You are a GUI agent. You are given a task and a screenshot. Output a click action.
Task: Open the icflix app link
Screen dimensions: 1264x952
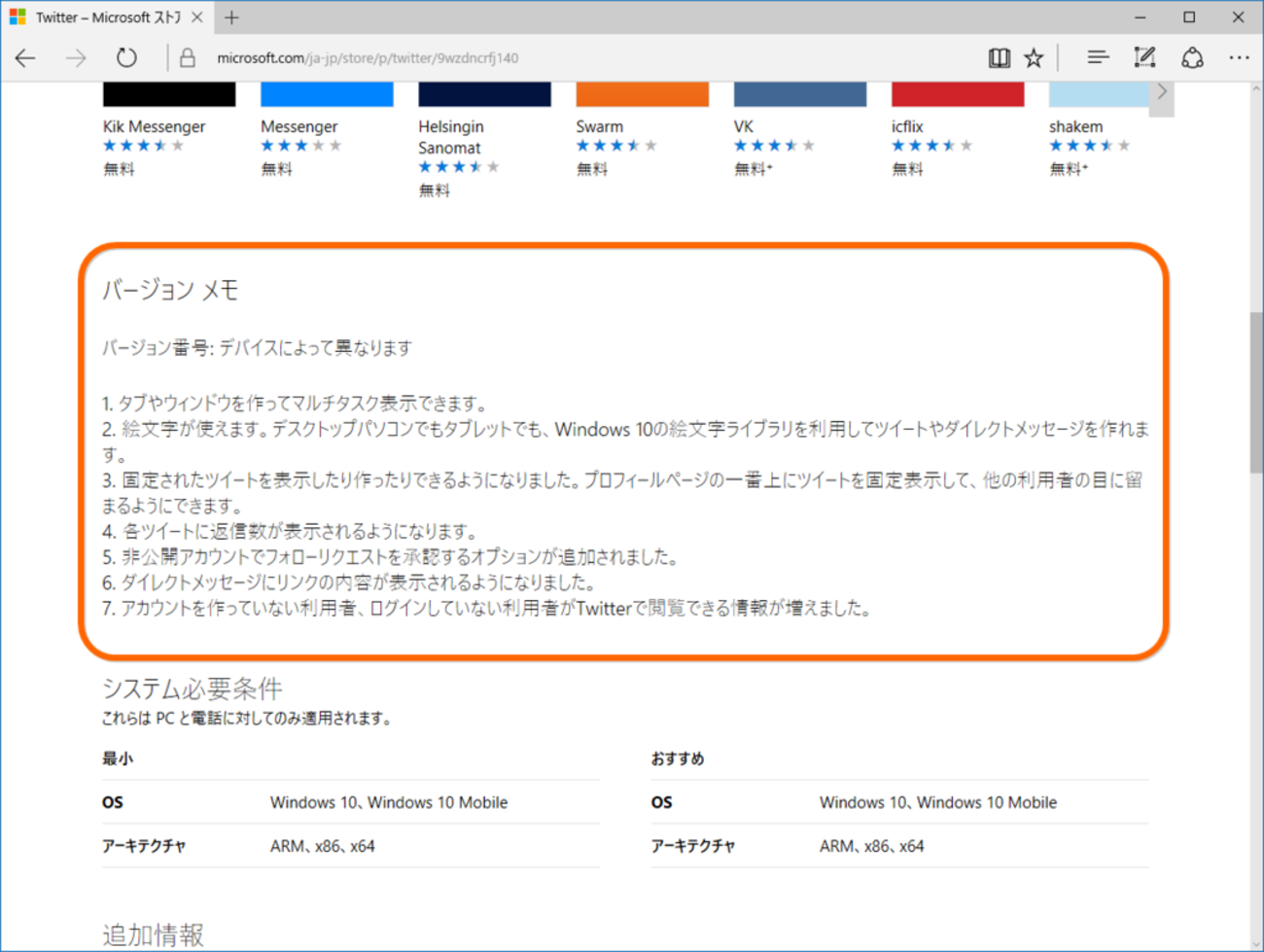pos(907,126)
